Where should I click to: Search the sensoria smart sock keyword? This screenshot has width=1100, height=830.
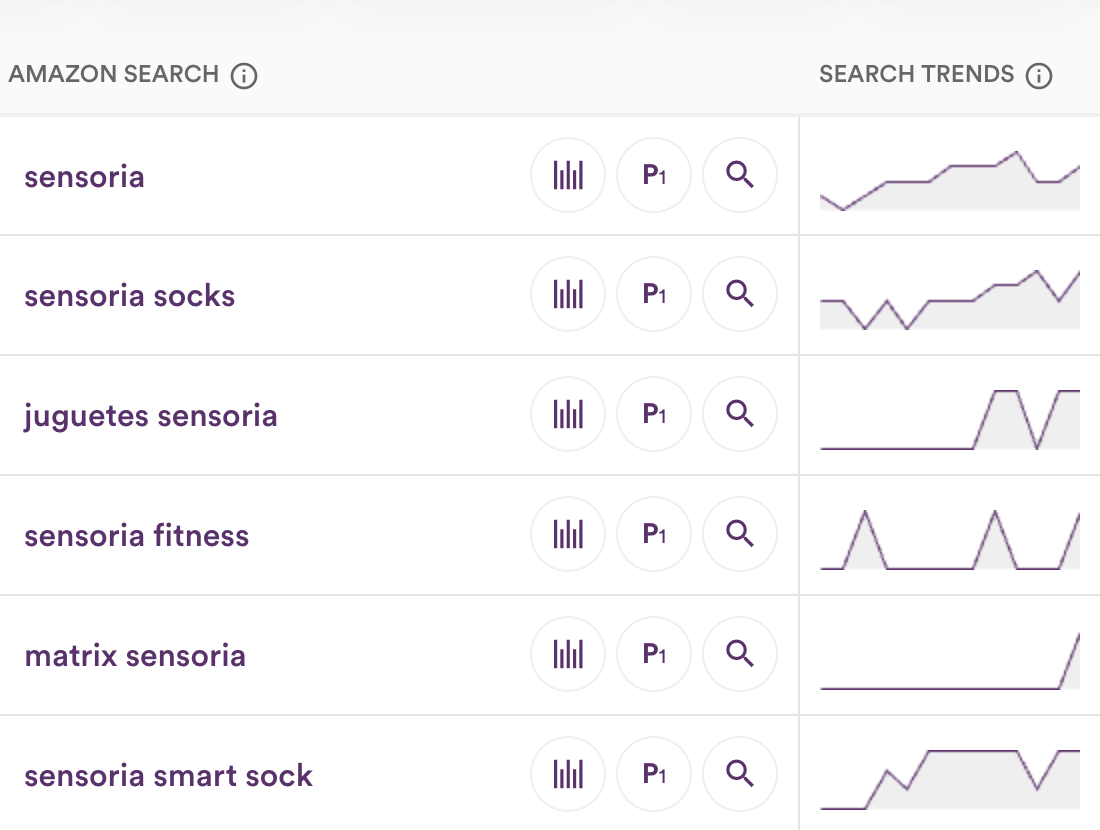point(740,775)
